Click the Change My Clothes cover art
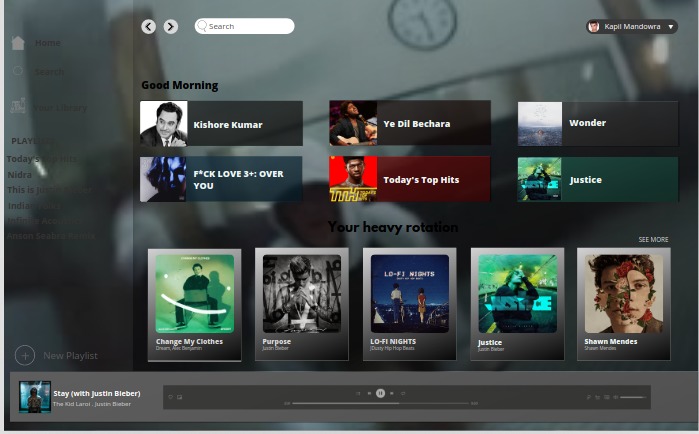 [x=195, y=294]
